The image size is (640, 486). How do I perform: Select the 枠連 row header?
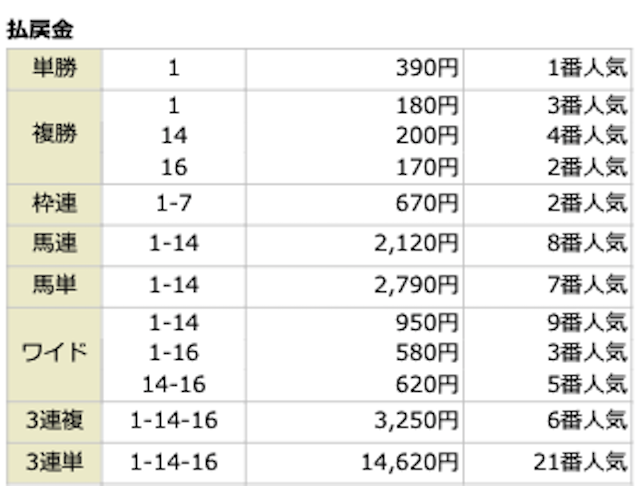[53, 204]
